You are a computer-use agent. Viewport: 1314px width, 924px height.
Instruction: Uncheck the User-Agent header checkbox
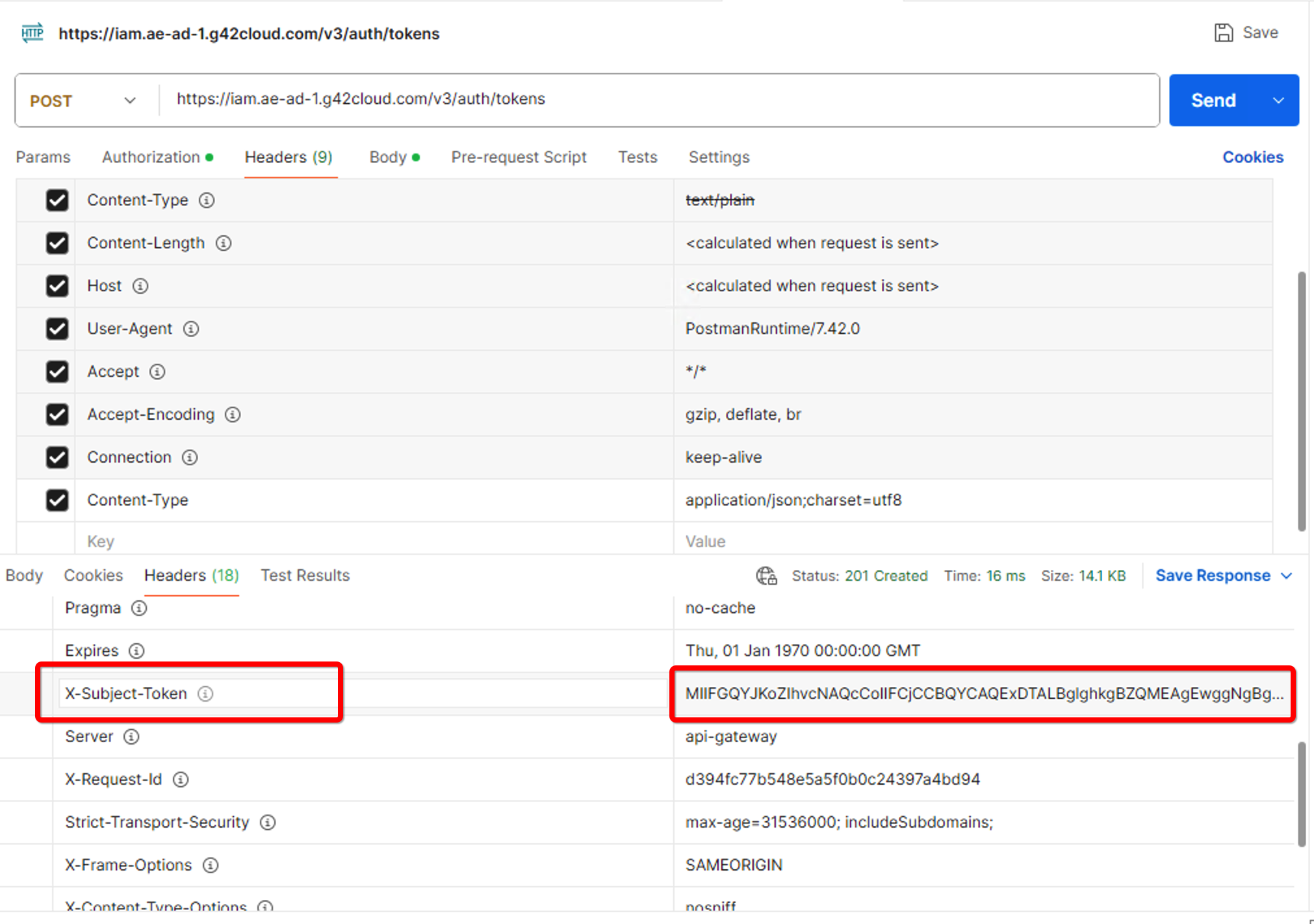click(57, 329)
